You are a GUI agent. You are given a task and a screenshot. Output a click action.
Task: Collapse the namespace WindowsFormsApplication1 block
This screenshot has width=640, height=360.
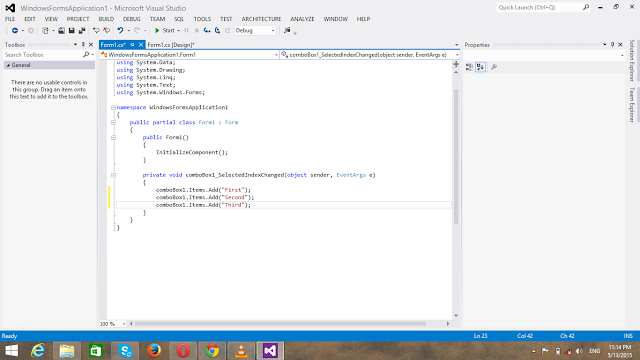tap(113, 107)
